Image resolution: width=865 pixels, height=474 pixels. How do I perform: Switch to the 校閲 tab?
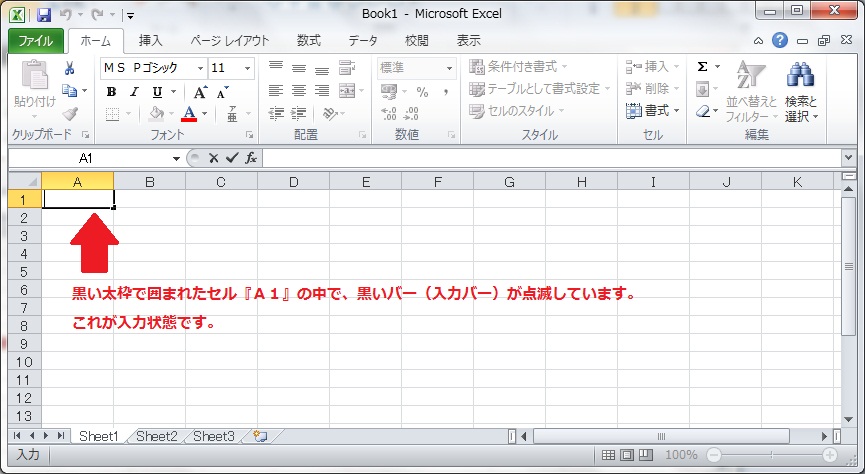(417, 41)
